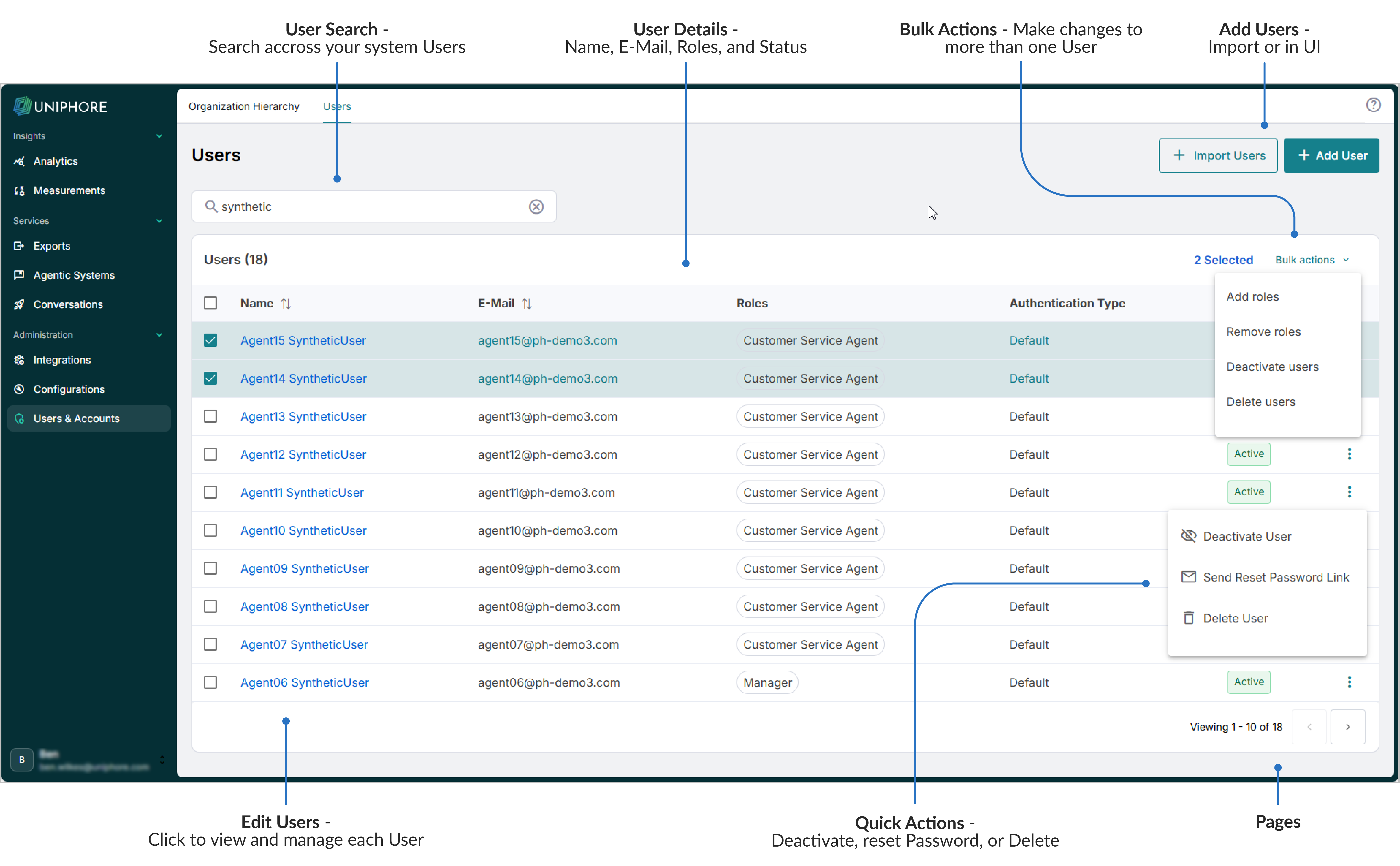The width and height of the screenshot is (1400, 866).
Task: Sort users by Name column arrows
Action: point(286,304)
